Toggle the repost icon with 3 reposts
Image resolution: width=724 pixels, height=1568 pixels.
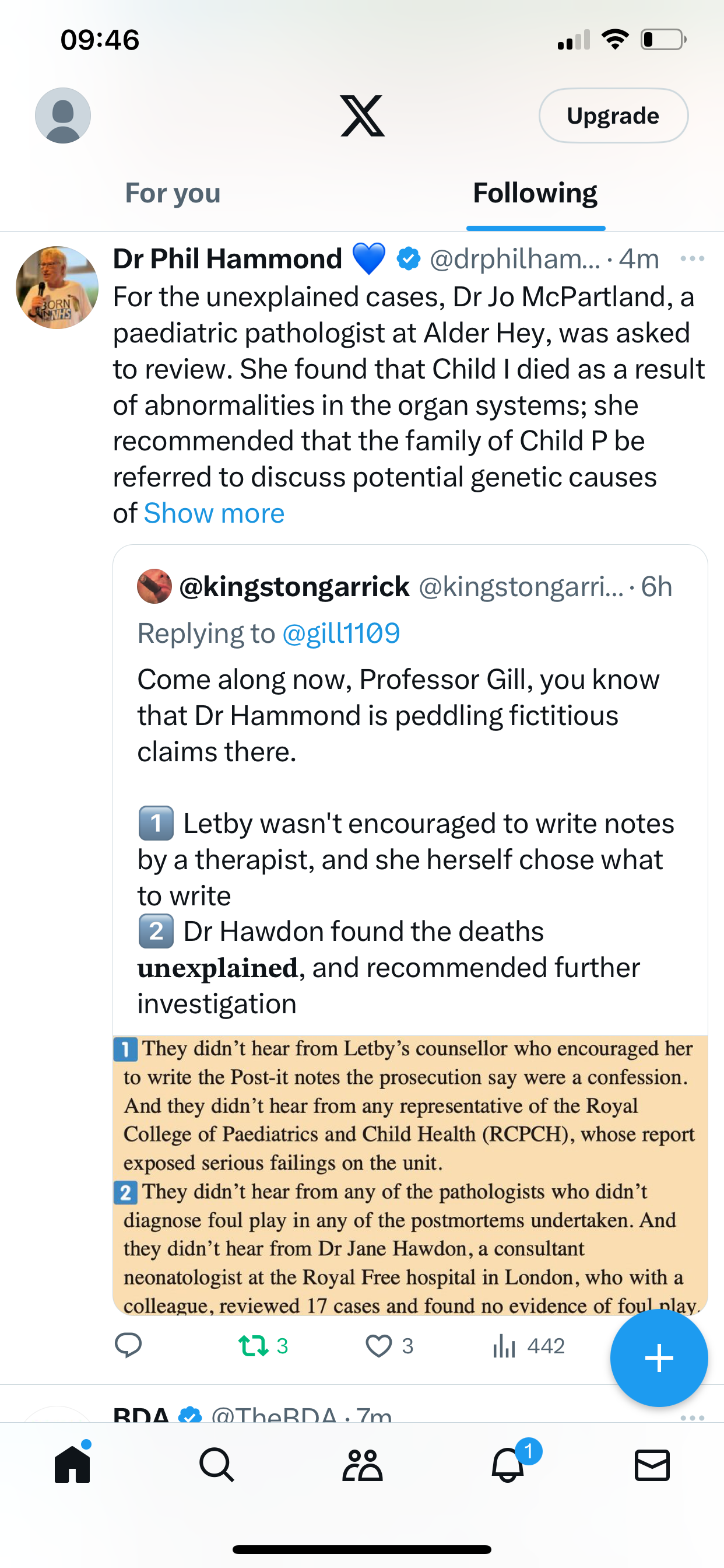[x=263, y=1345]
